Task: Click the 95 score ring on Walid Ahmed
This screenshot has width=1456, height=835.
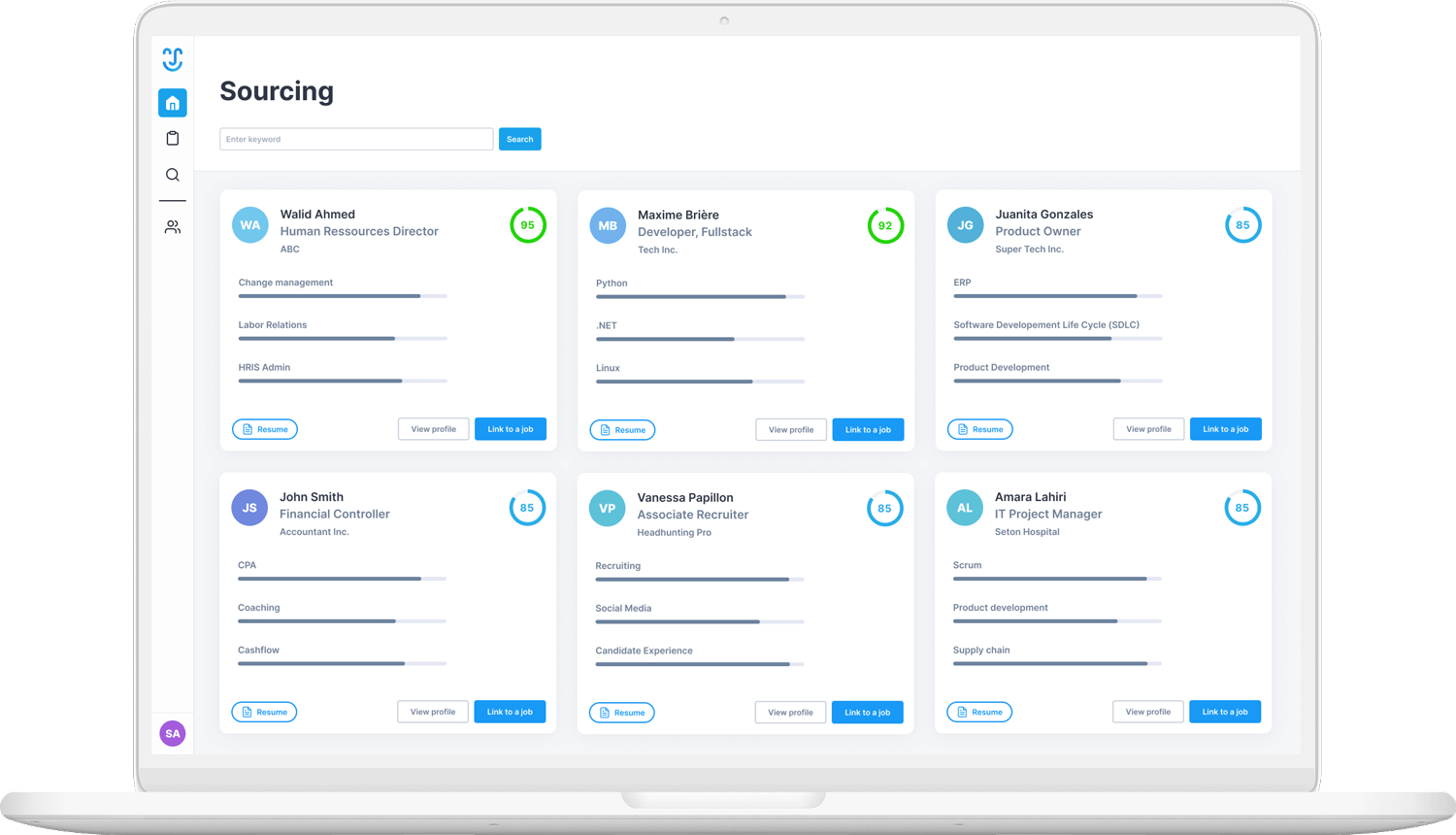Action: pos(528,225)
